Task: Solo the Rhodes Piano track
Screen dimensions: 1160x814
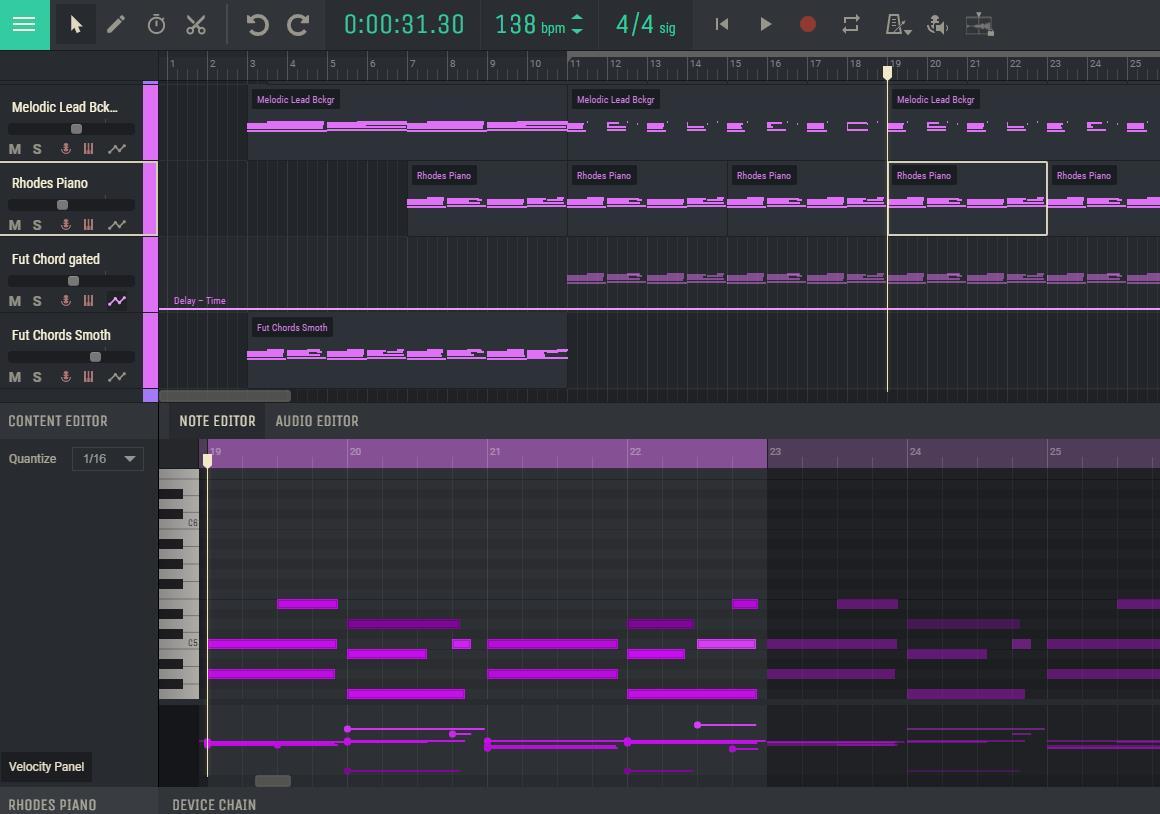Action: (x=36, y=224)
